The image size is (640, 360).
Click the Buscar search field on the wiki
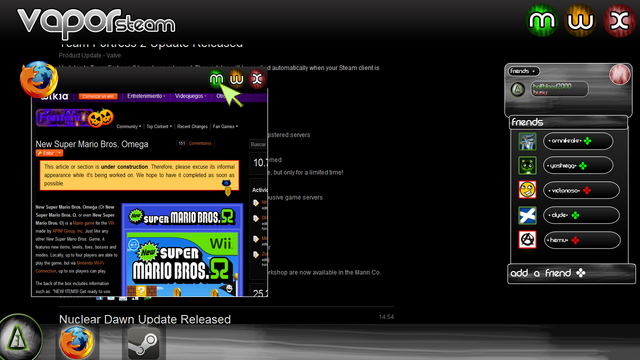click(x=258, y=144)
